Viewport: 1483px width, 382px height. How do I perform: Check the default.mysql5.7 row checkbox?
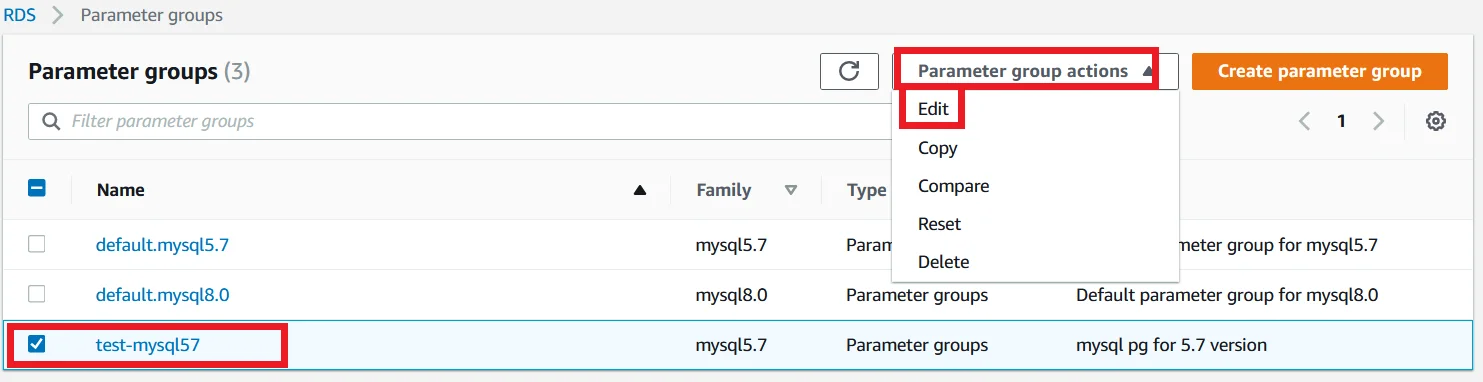point(36,243)
